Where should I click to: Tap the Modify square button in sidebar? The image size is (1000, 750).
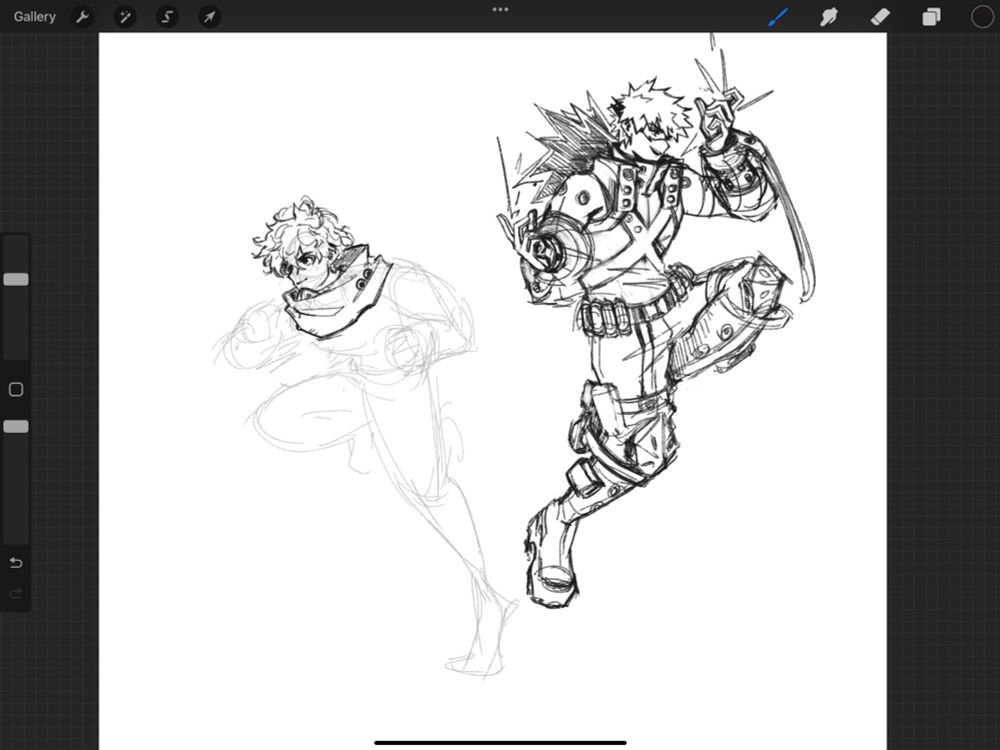[16, 390]
